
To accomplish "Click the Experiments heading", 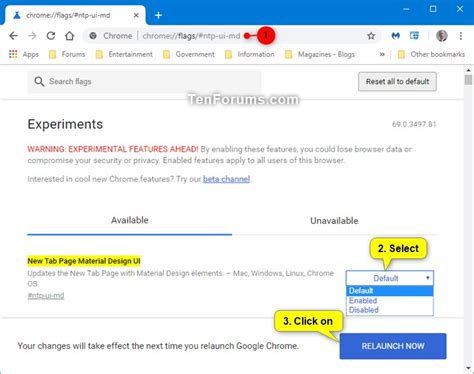I will [65, 124].
